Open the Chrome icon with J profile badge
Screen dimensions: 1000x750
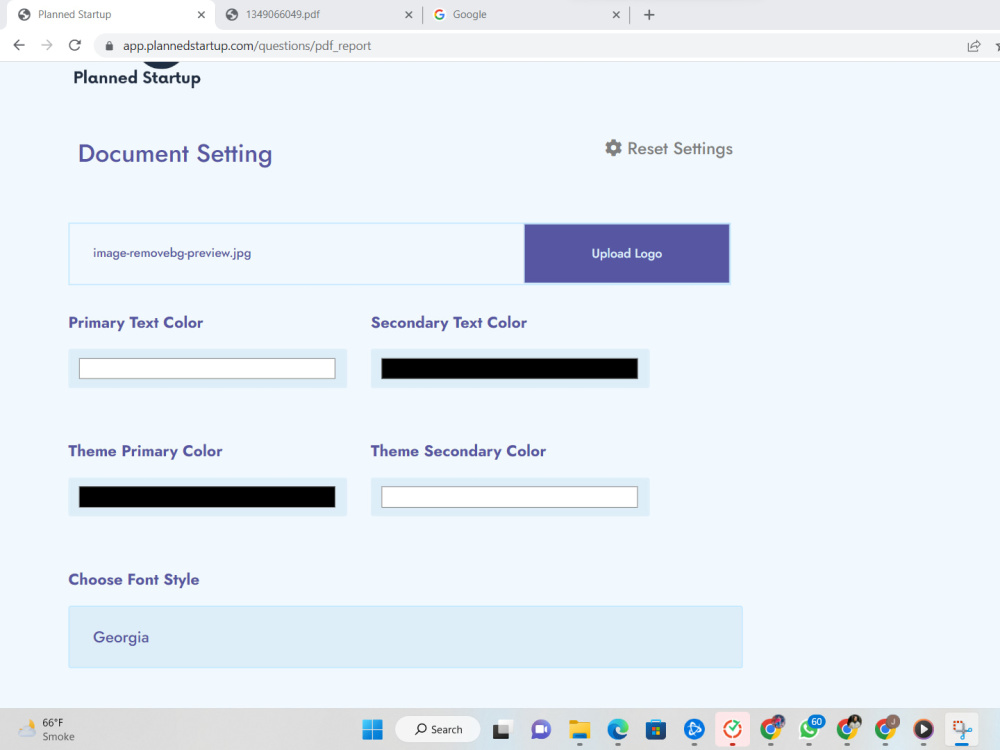[x=886, y=728]
